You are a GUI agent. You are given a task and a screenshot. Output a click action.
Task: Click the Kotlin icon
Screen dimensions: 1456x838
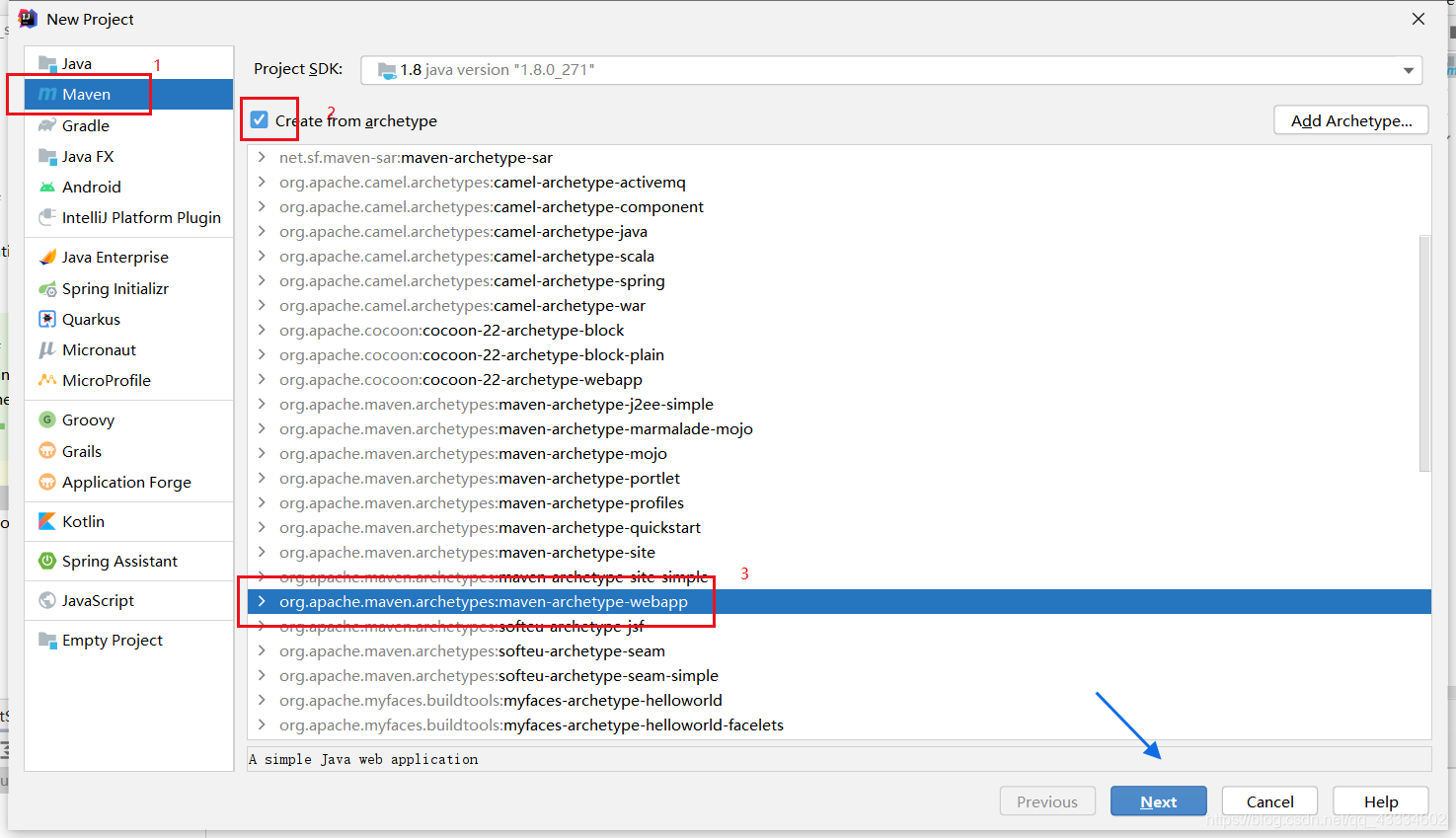point(47,521)
